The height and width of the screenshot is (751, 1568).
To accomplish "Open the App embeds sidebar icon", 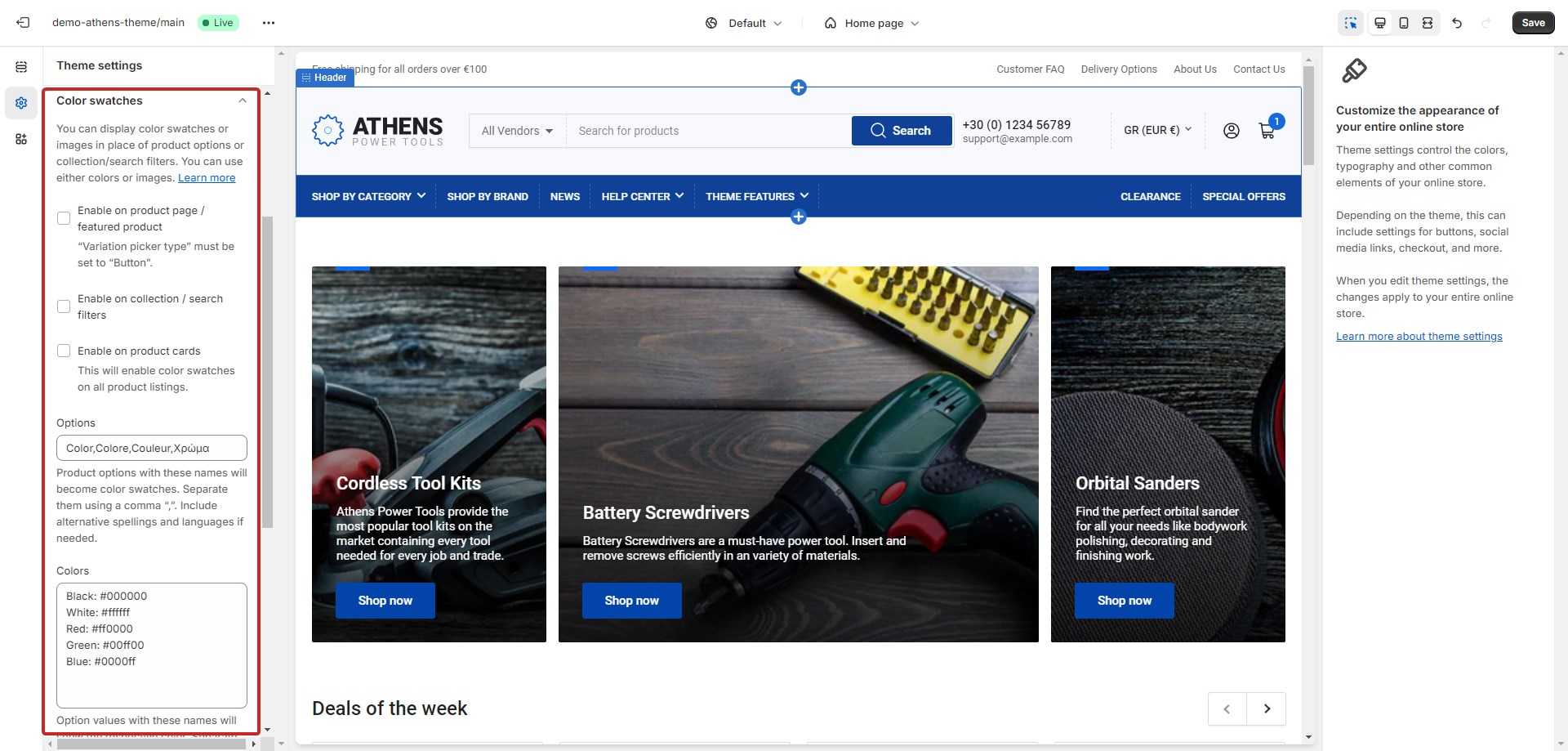I will pyautogui.click(x=21, y=139).
